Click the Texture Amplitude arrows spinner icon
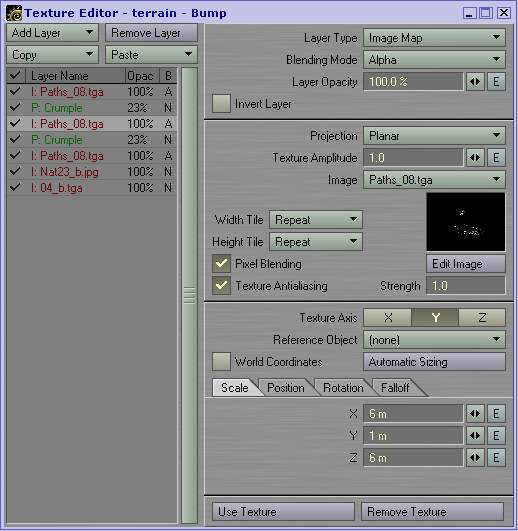This screenshot has width=518, height=531. pos(475,157)
